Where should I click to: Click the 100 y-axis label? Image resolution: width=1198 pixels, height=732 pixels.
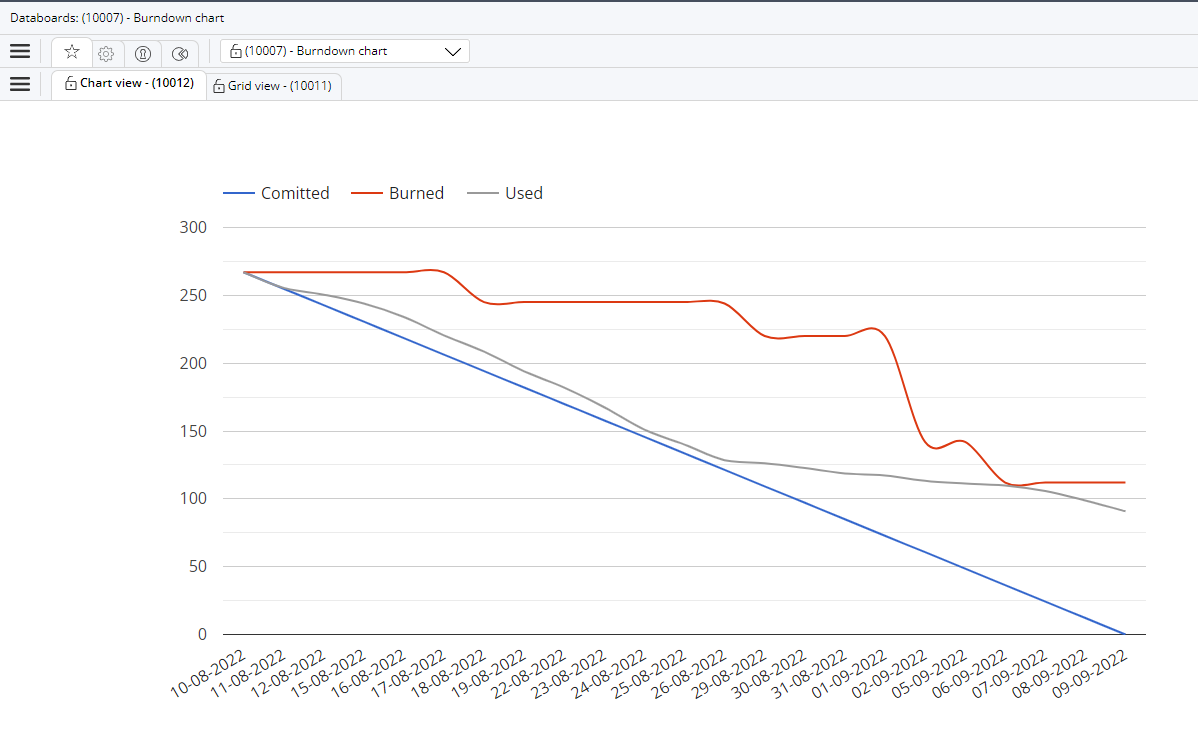pyautogui.click(x=193, y=498)
